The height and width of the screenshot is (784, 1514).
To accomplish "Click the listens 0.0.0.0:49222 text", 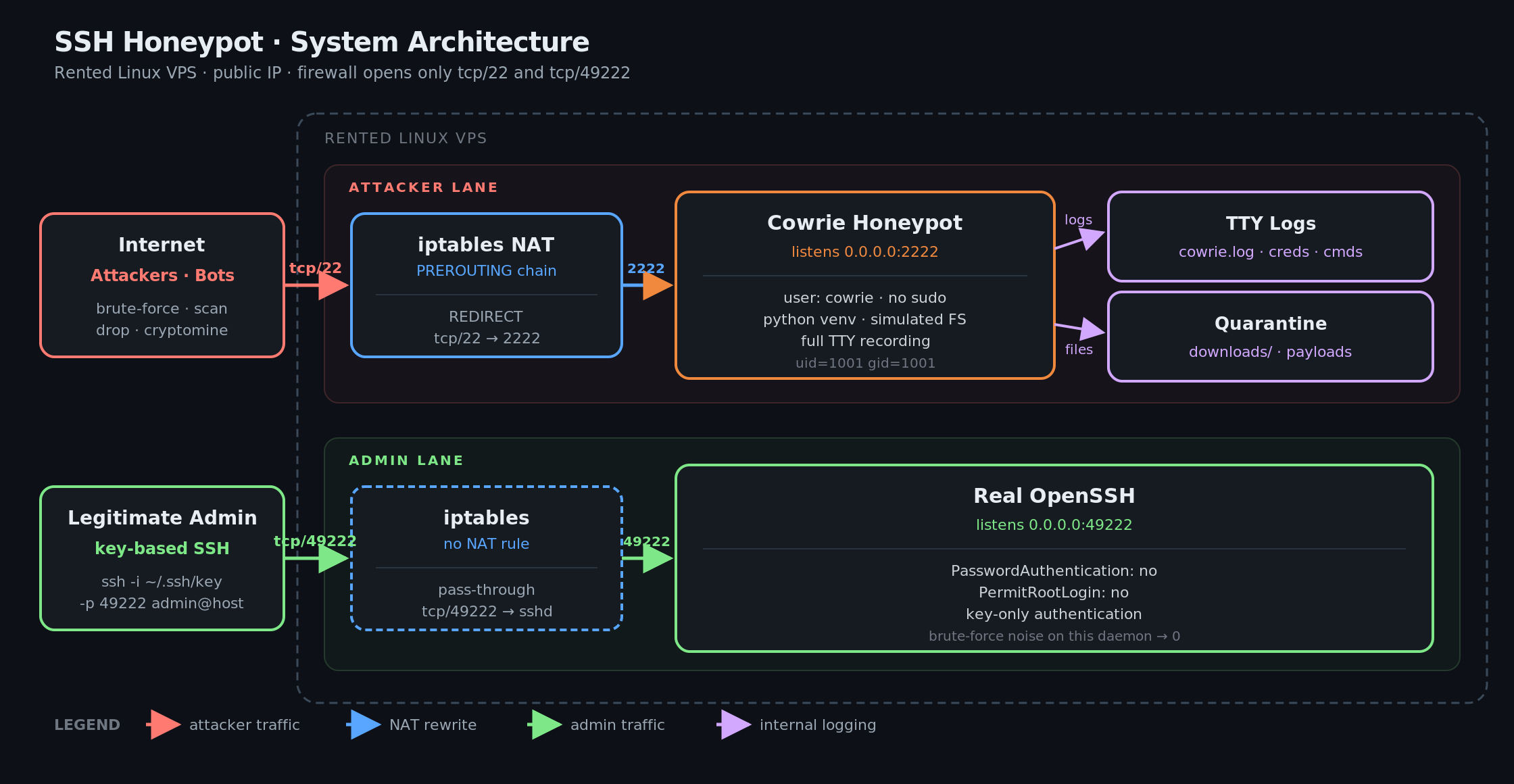I will pos(1054,525).
